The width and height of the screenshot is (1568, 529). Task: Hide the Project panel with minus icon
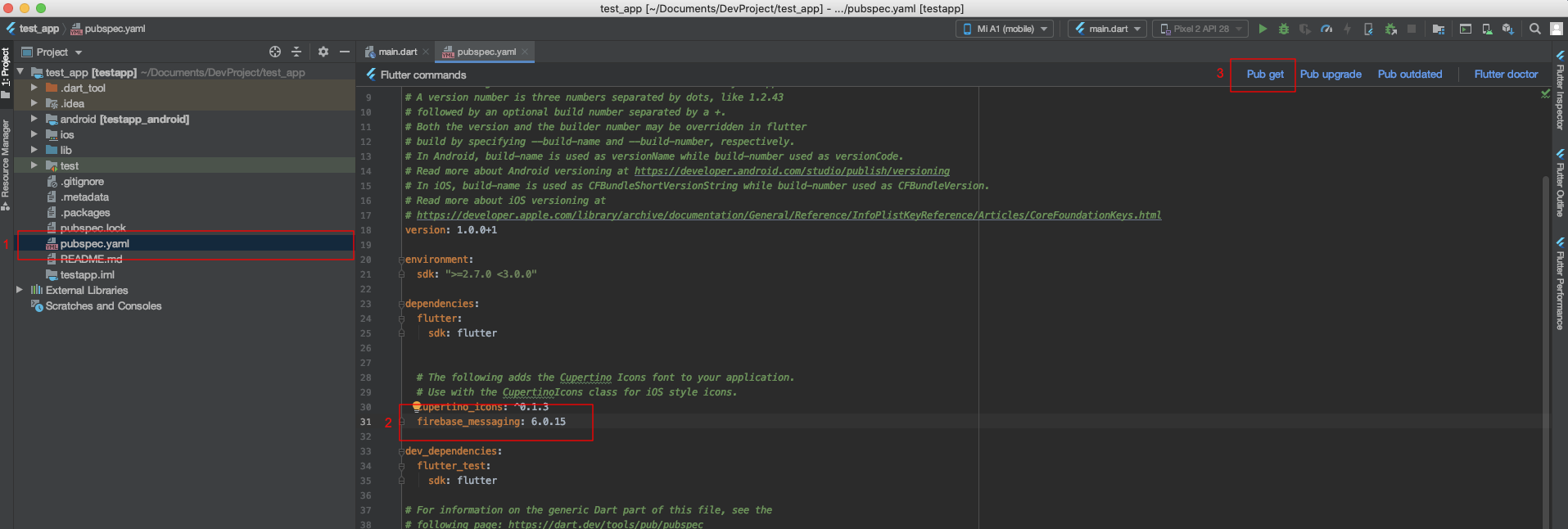pyautogui.click(x=345, y=52)
